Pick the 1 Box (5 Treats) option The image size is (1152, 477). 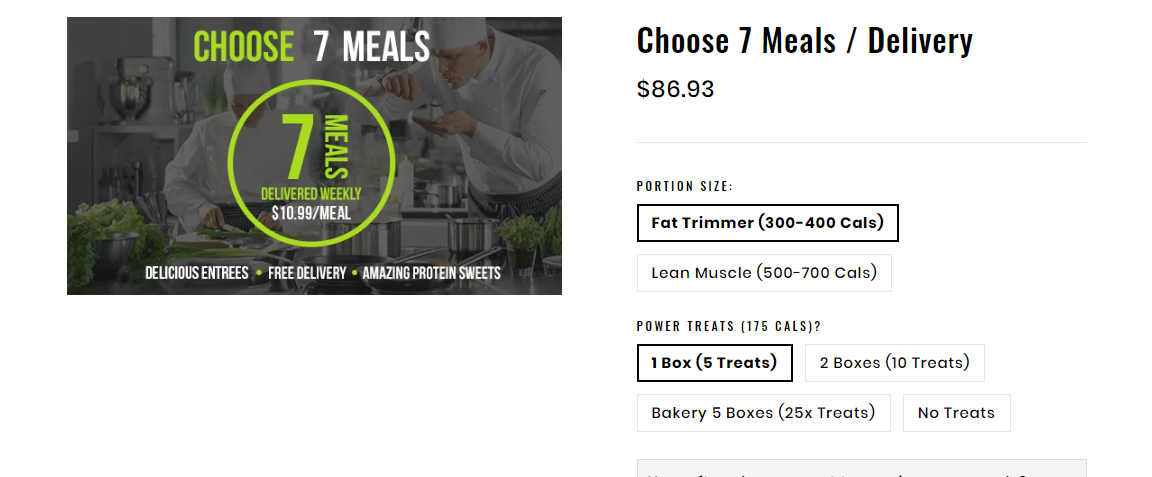(714, 363)
